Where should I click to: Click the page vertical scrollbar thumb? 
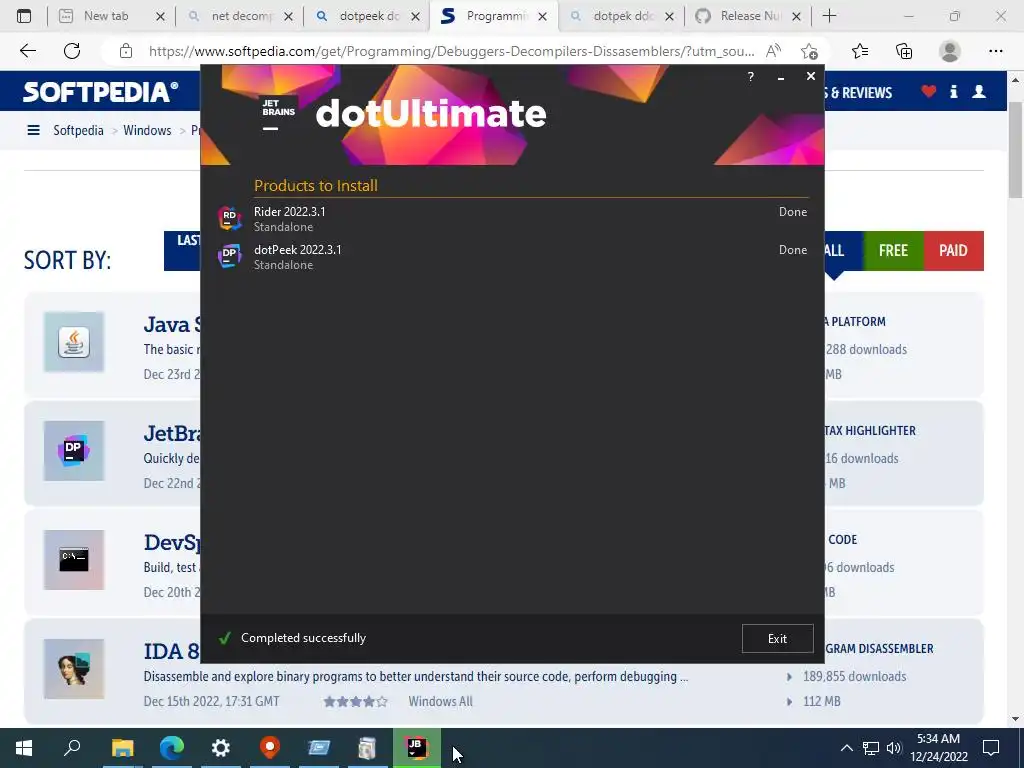click(x=1015, y=150)
